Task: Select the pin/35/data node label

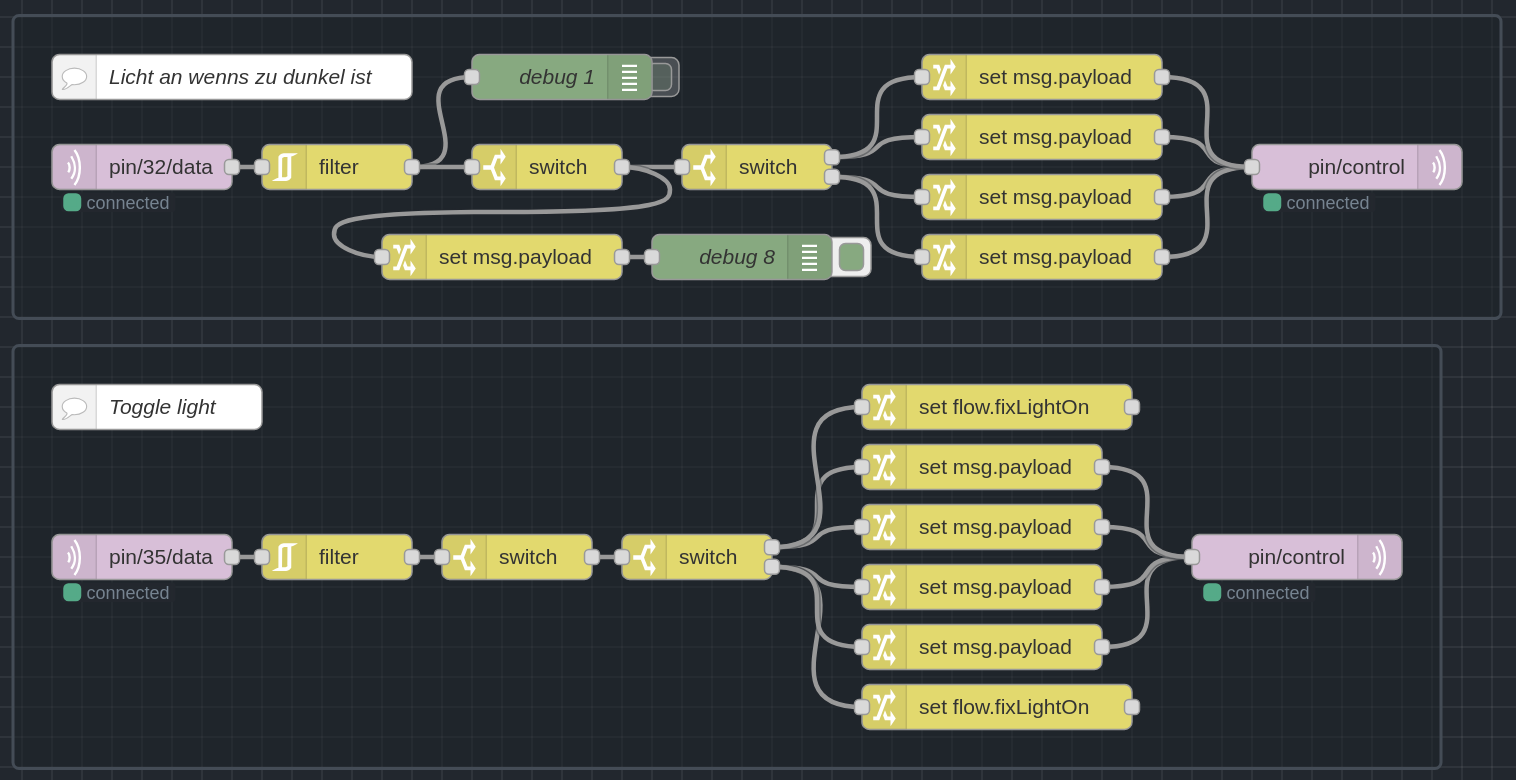Action: [161, 557]
